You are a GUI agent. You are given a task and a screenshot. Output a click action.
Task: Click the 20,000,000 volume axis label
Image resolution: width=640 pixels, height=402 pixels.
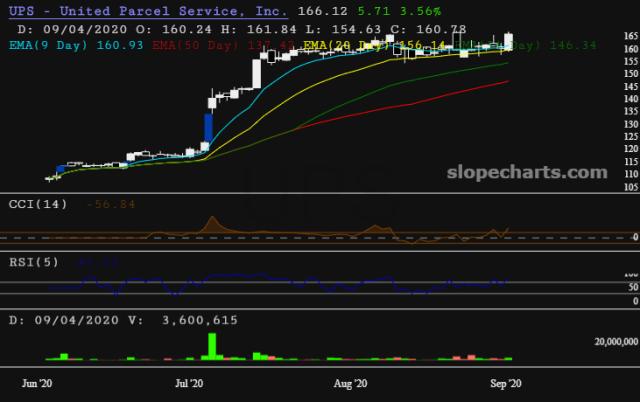click(x=616, y=342)
